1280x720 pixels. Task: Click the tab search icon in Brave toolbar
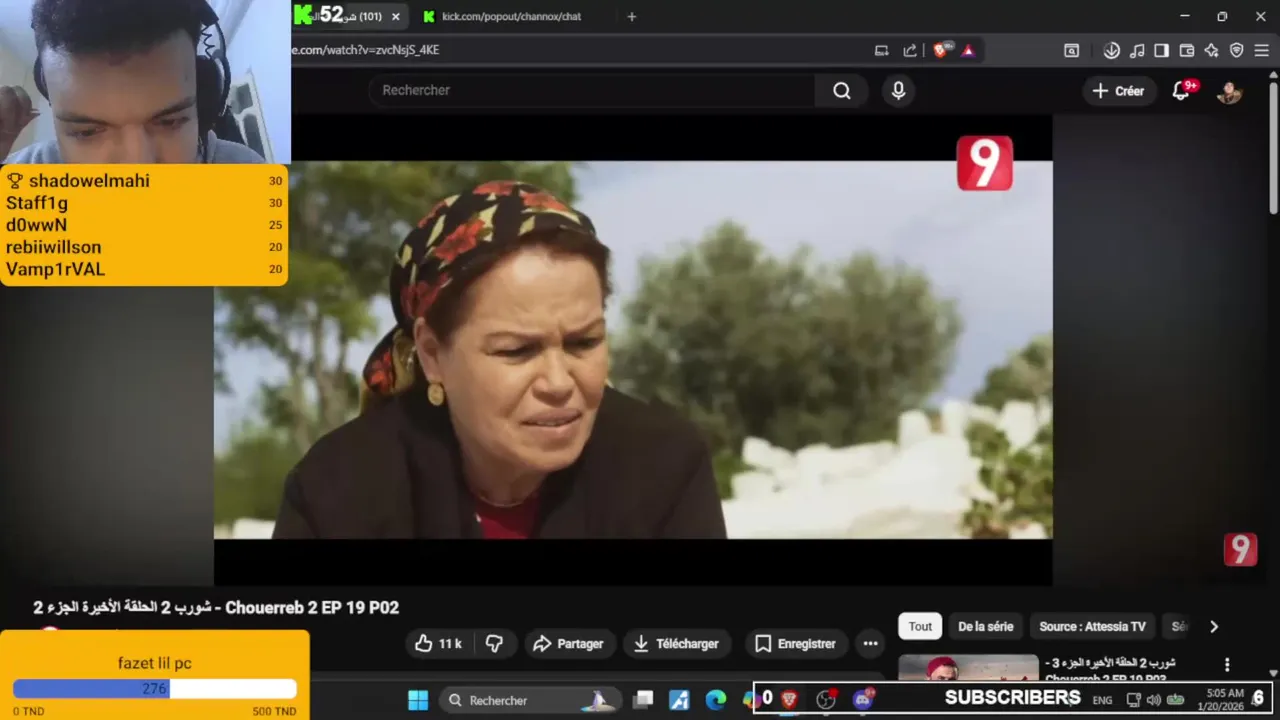pos(1071,50)
